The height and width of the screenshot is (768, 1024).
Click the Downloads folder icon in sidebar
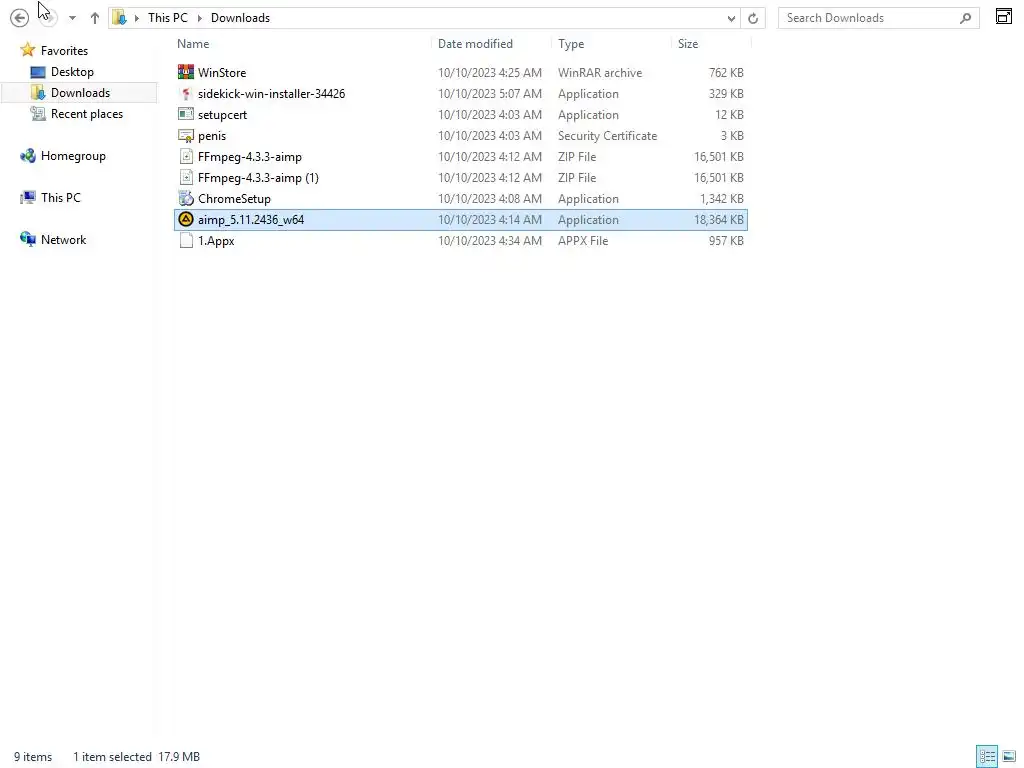click(38, 92)
